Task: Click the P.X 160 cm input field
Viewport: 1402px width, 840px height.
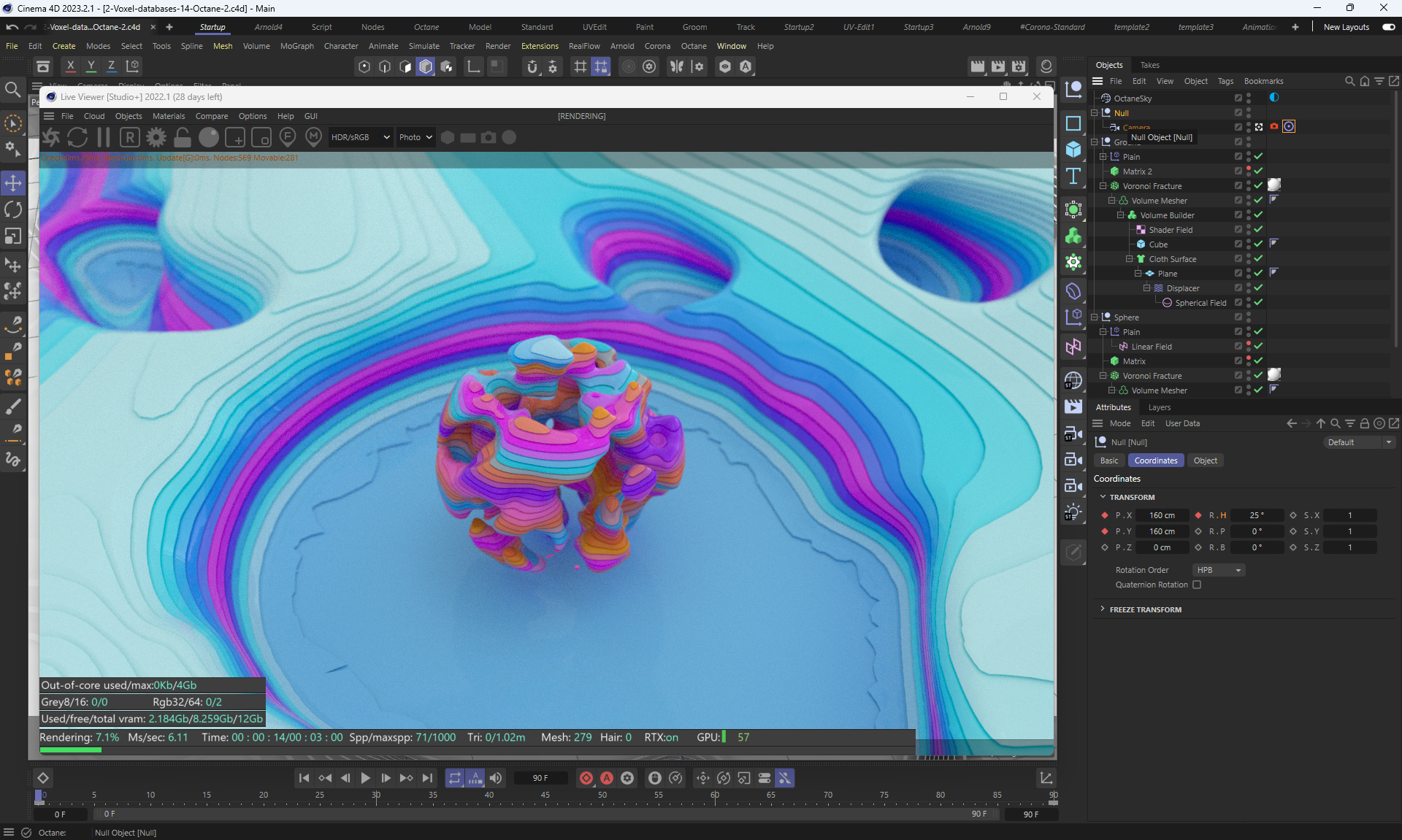Action: tap(1161, 515)
